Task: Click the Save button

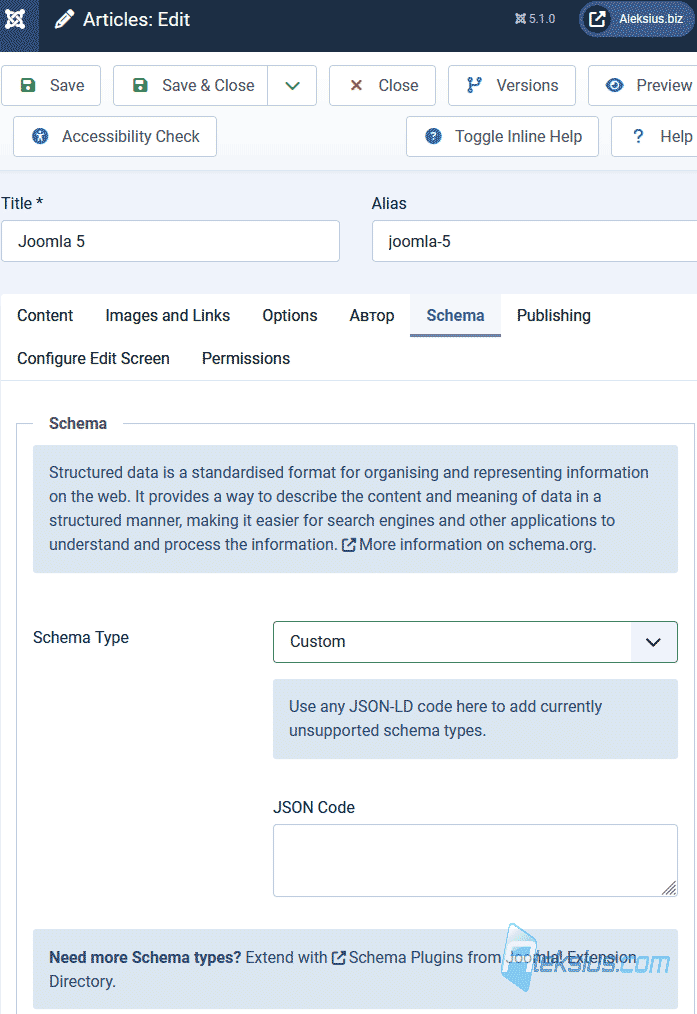Action: [x=51, y=85]
